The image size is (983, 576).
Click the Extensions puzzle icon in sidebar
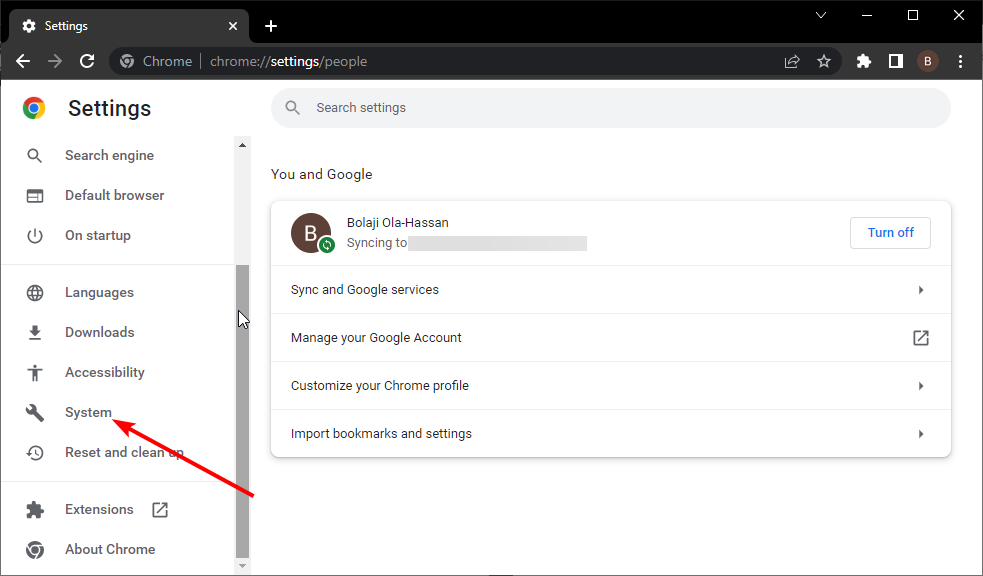click(x=35, y=510)
